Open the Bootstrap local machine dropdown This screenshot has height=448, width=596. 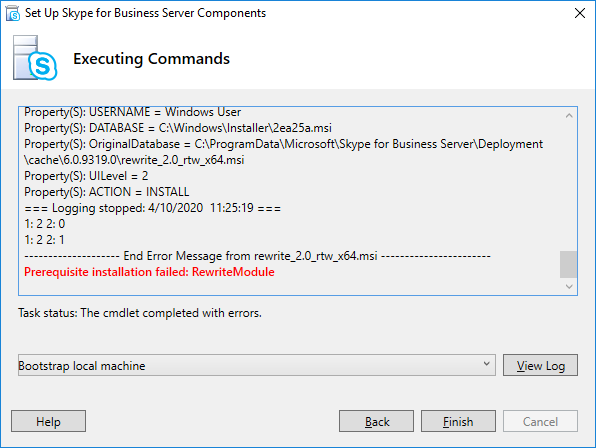[x=257, y=365]
